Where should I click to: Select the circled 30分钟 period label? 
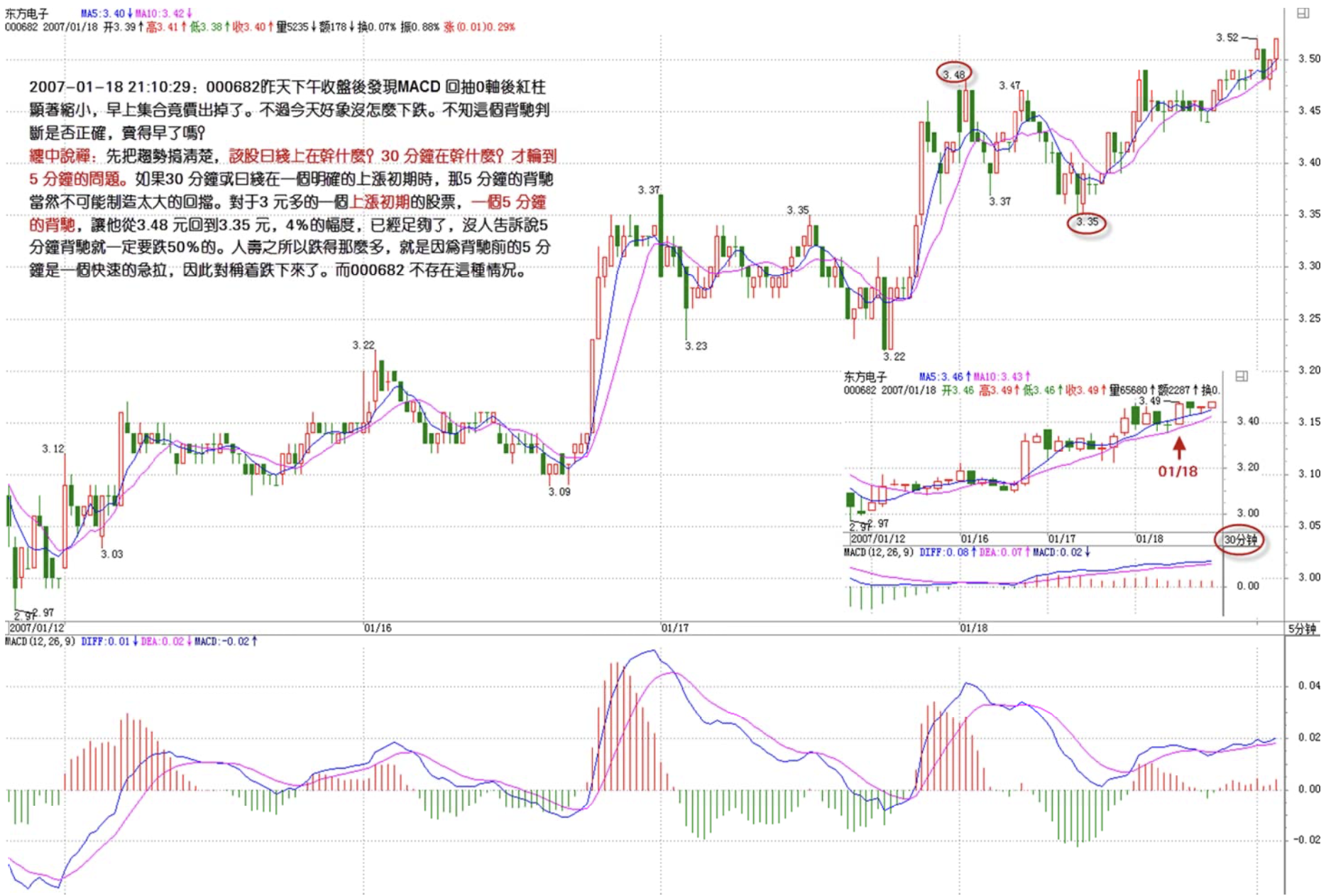click(x=1240, y=540)
